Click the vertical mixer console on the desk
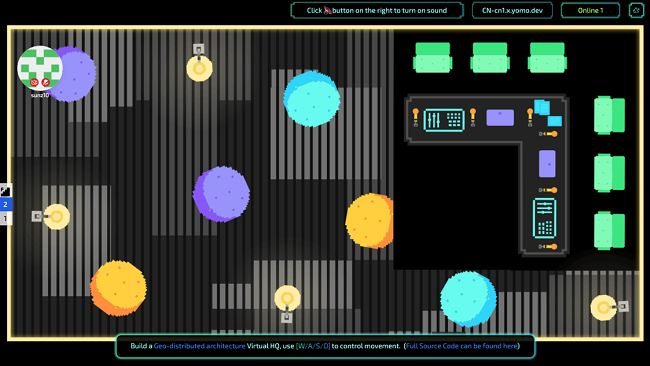 pos(544,218)
